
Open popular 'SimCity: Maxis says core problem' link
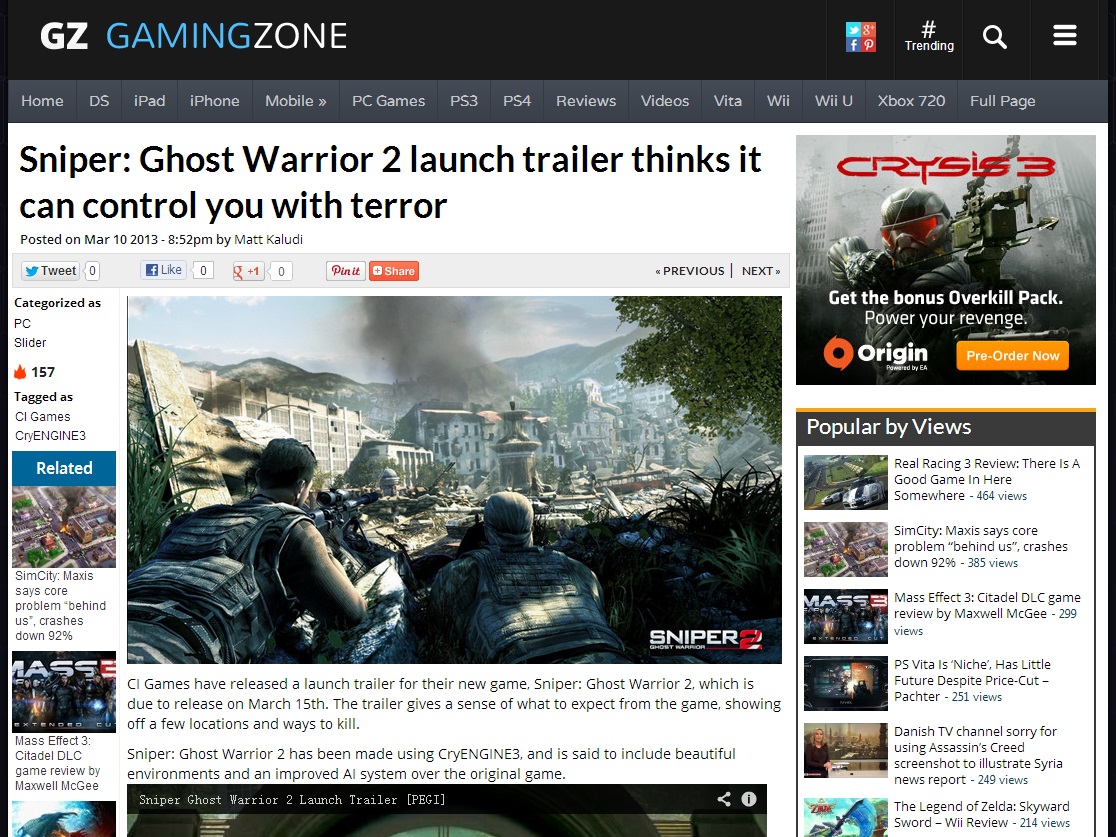coord(981,547)
